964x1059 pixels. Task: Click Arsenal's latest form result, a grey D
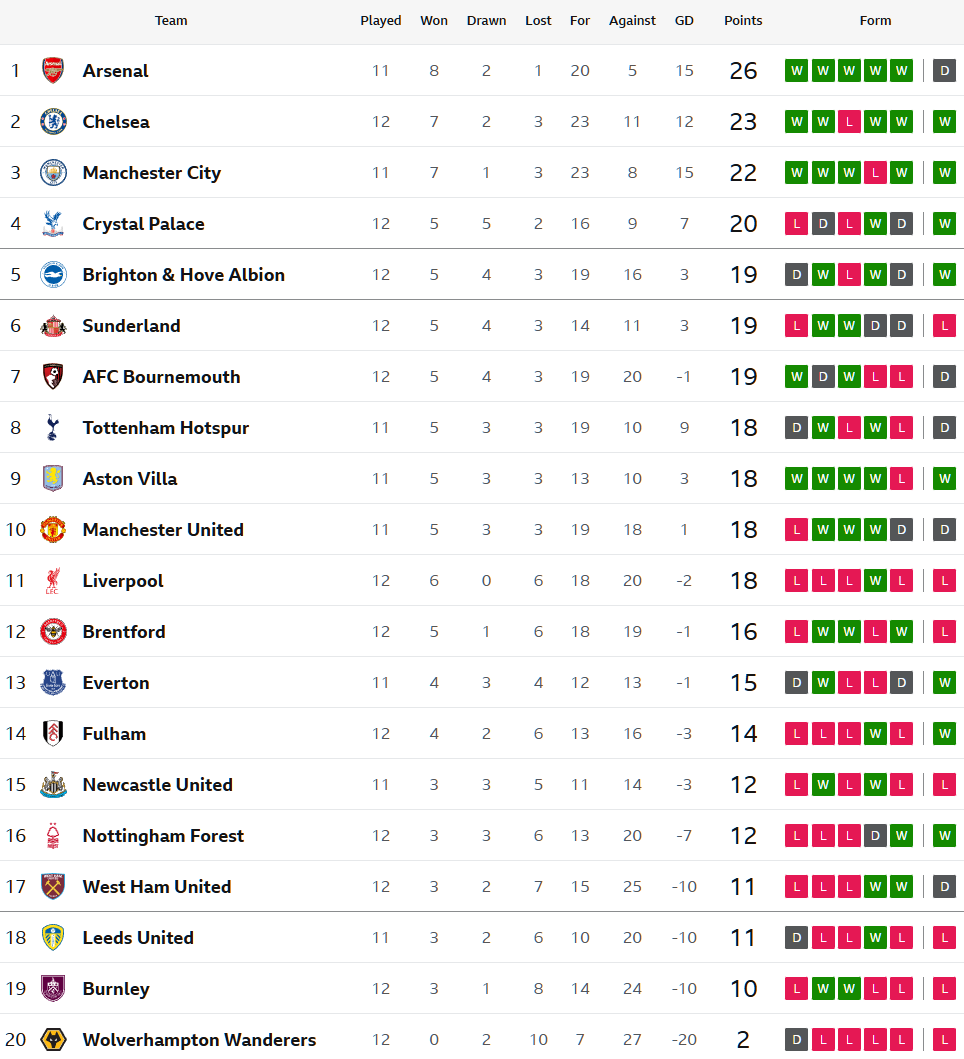pyautogui.click(x=944, y=70)
